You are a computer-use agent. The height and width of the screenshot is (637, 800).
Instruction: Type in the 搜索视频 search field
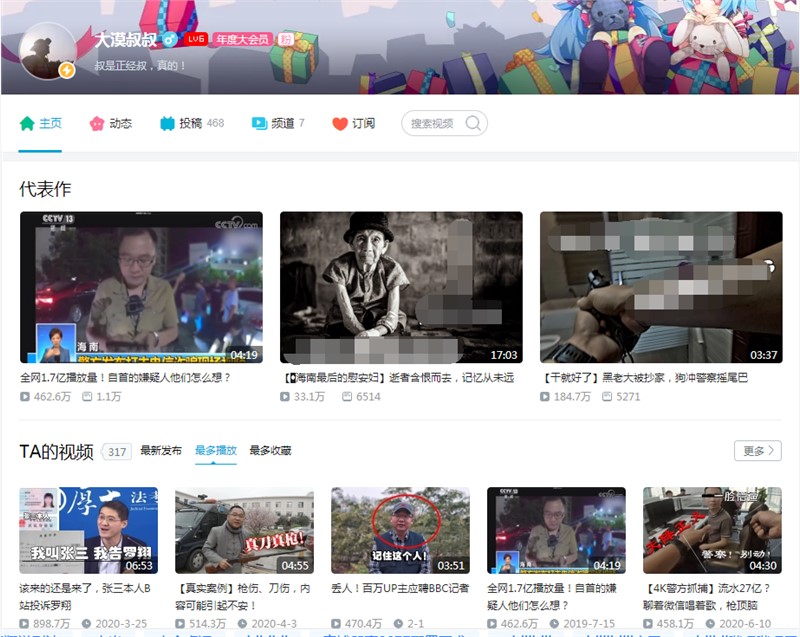(432, 124)
